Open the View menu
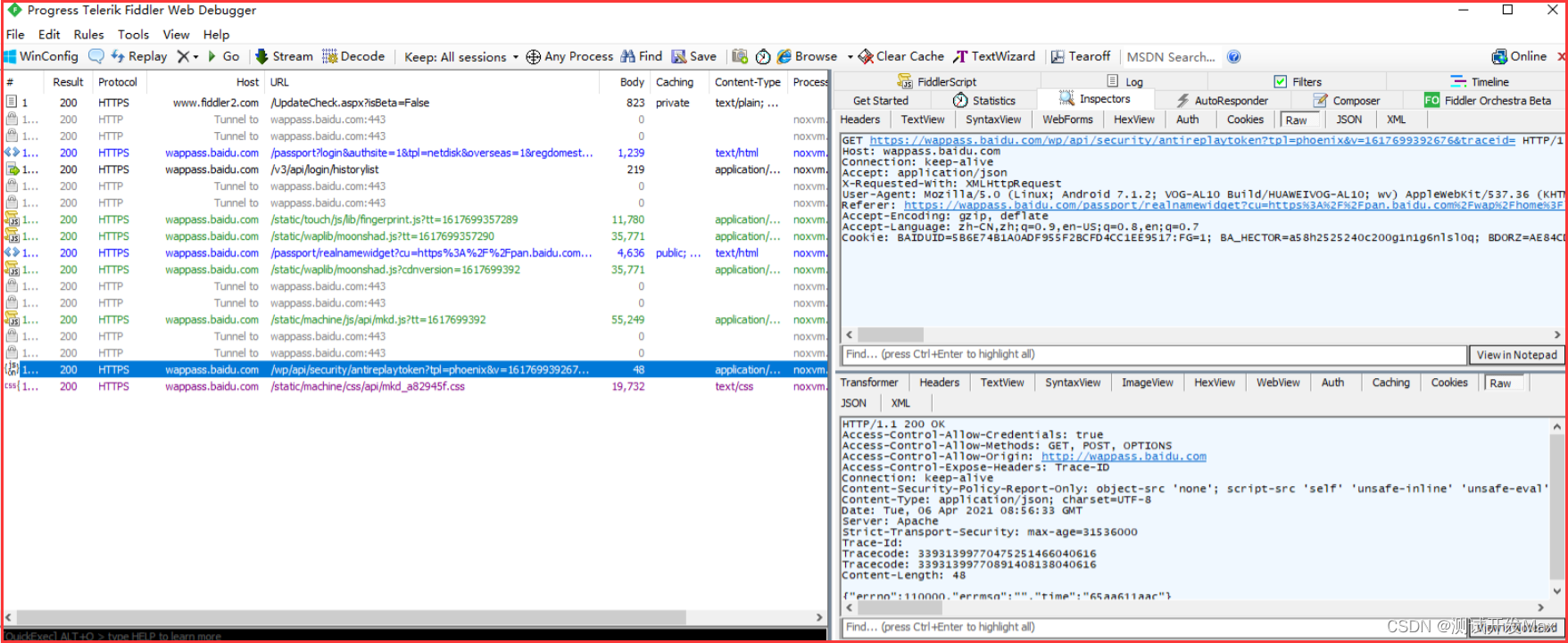Viewport: 1568px width, 643px height. [x=176, y=35]
